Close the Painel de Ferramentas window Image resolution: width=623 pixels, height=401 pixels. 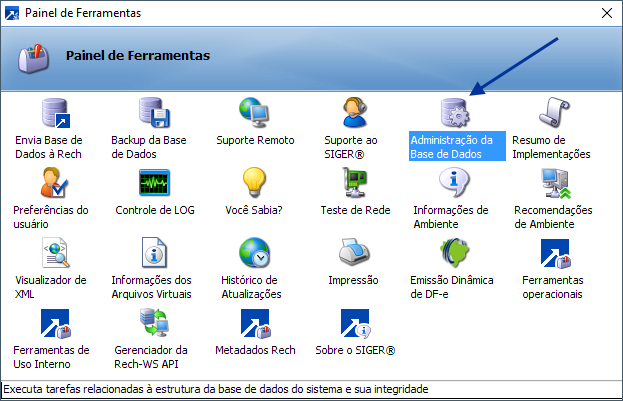coord(607,13)
